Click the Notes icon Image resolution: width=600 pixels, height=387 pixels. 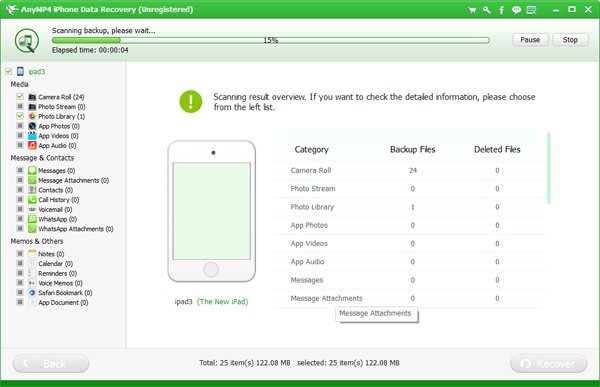pyautogui.click(x=32, y=253)
